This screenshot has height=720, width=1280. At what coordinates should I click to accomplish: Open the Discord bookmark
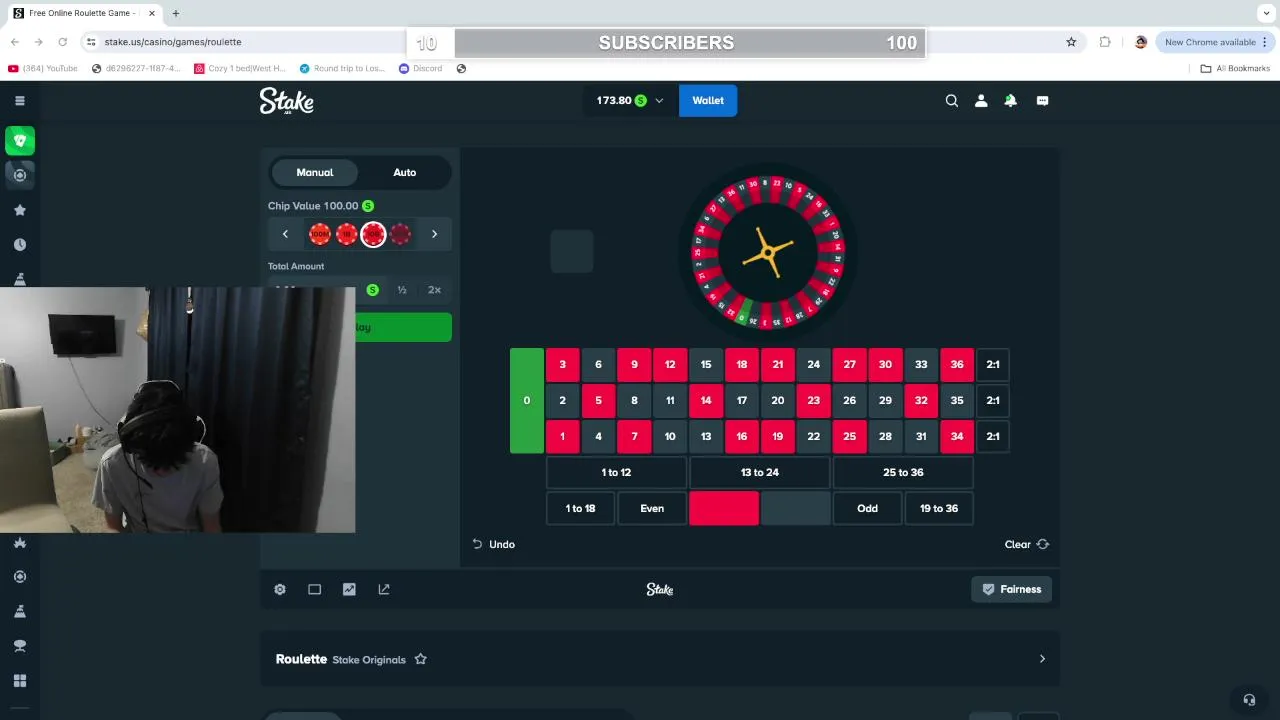(420, 68)
